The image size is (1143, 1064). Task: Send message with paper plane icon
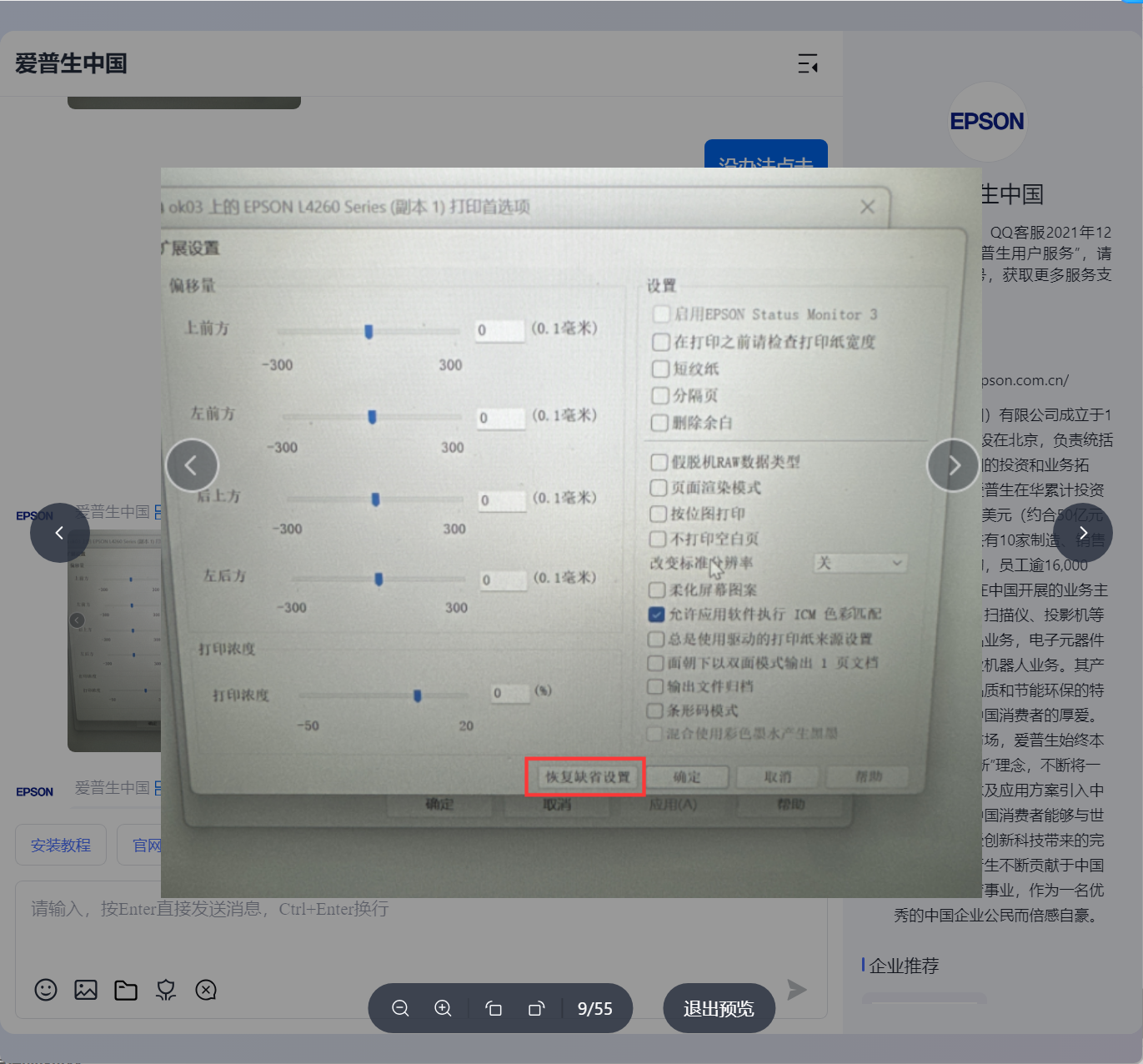click(x=797, y=990)
